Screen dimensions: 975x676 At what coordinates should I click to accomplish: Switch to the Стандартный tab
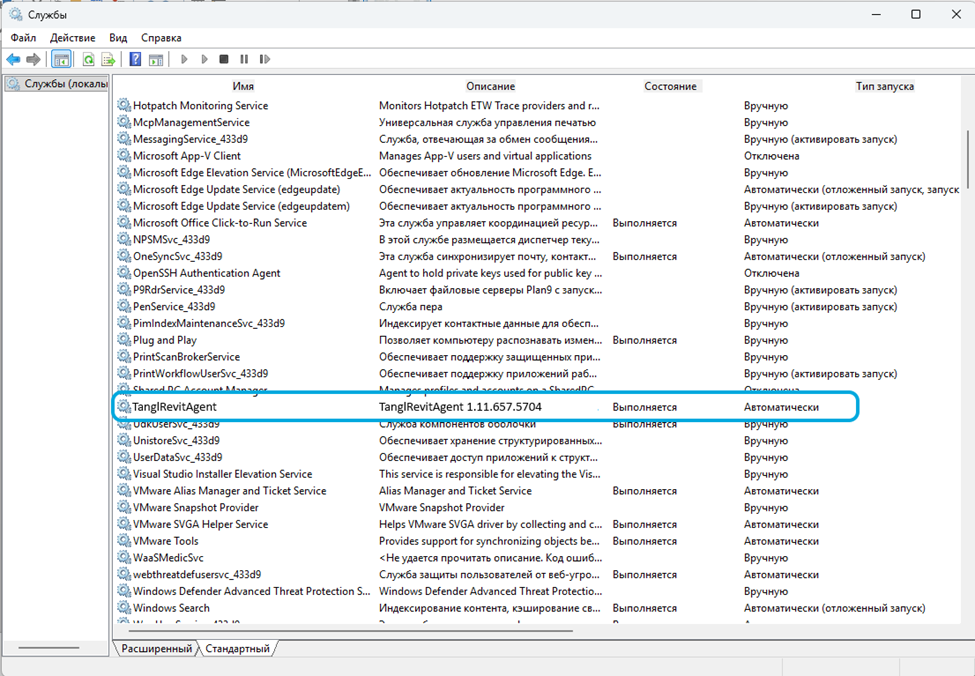click(238, 649)
